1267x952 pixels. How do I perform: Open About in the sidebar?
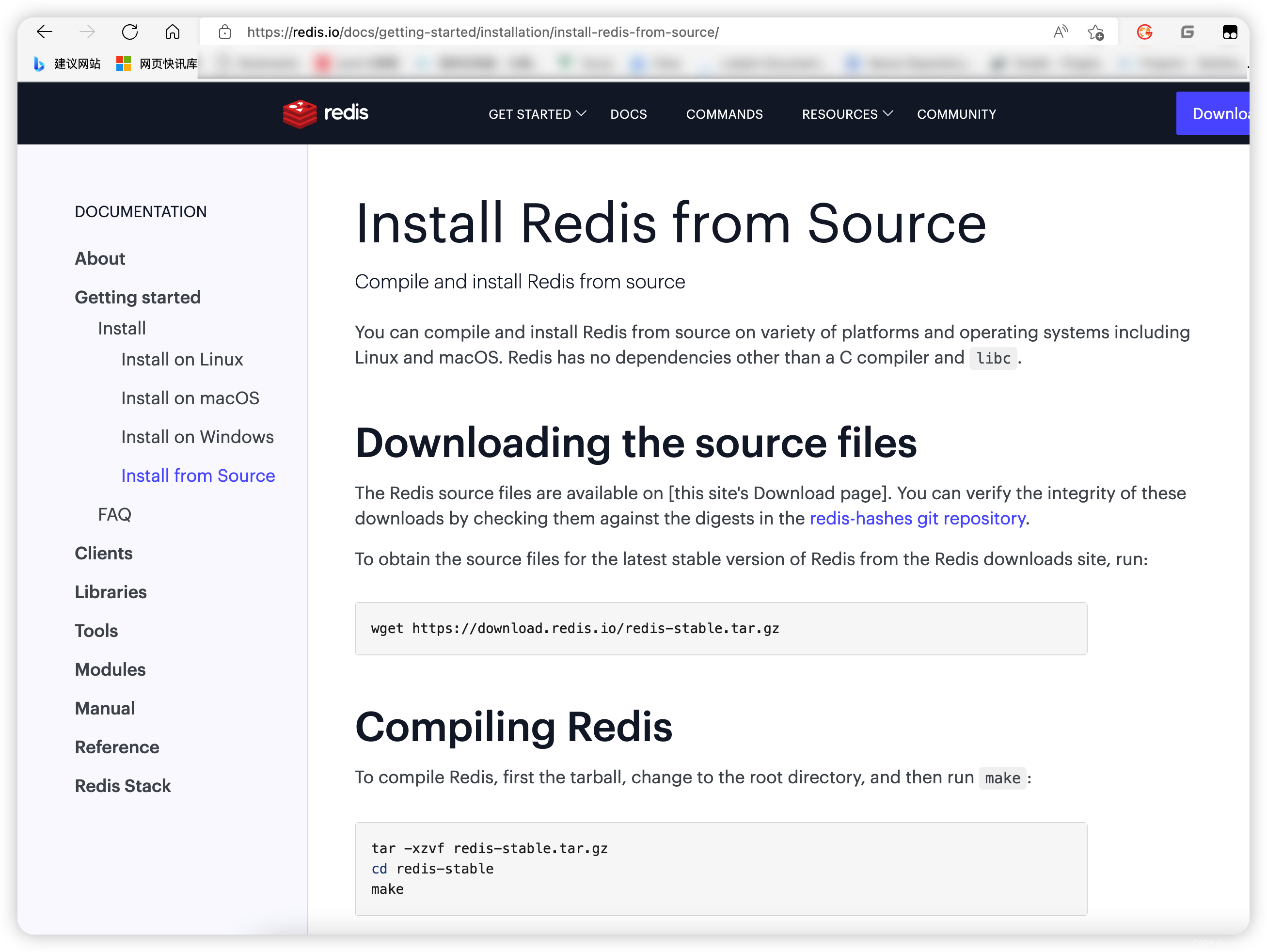pos(100,258)
